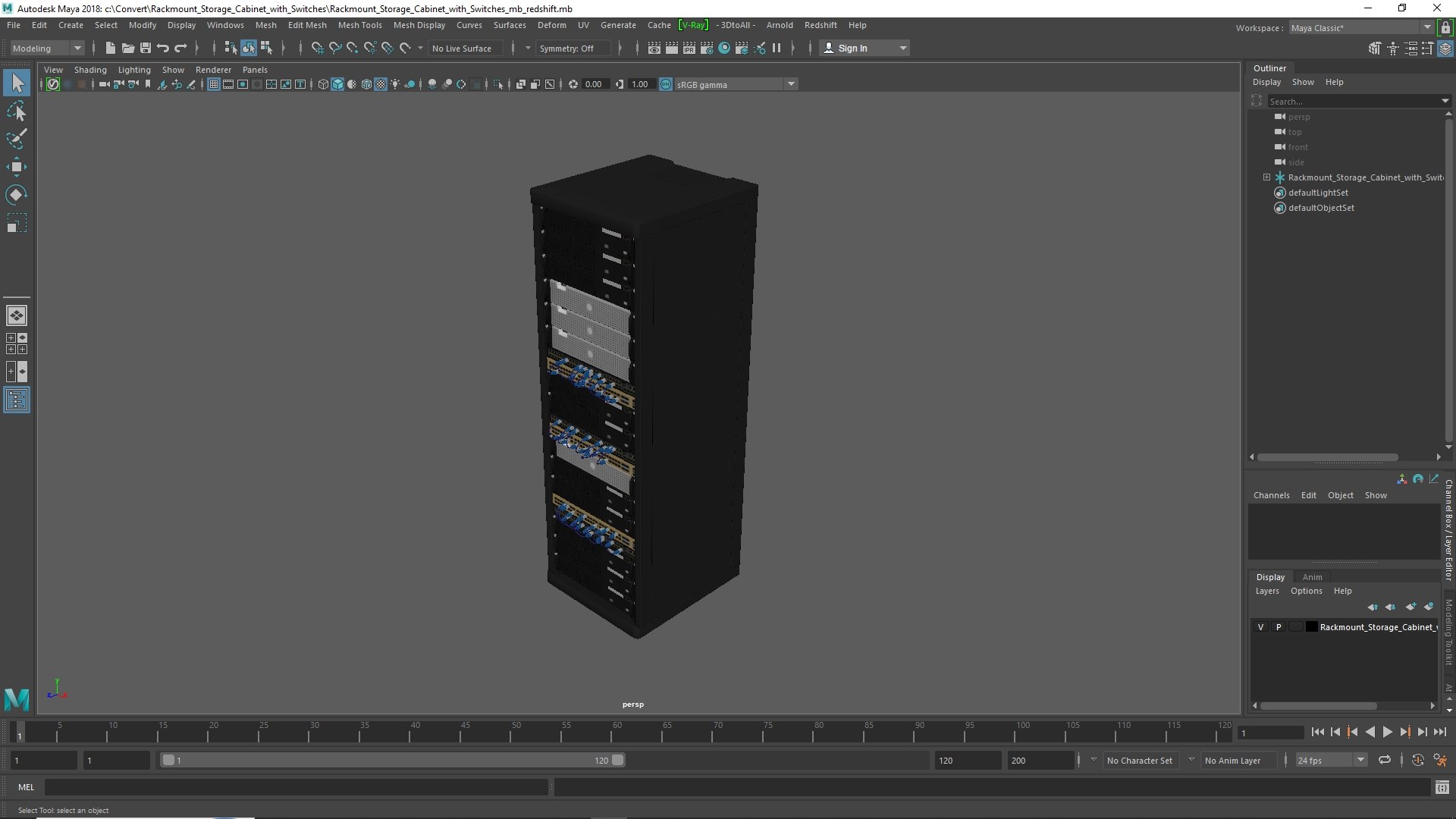Expand the Rackmount_Storage_Cabinet outliner node

pyautogui.click(x=1266, y=177)
